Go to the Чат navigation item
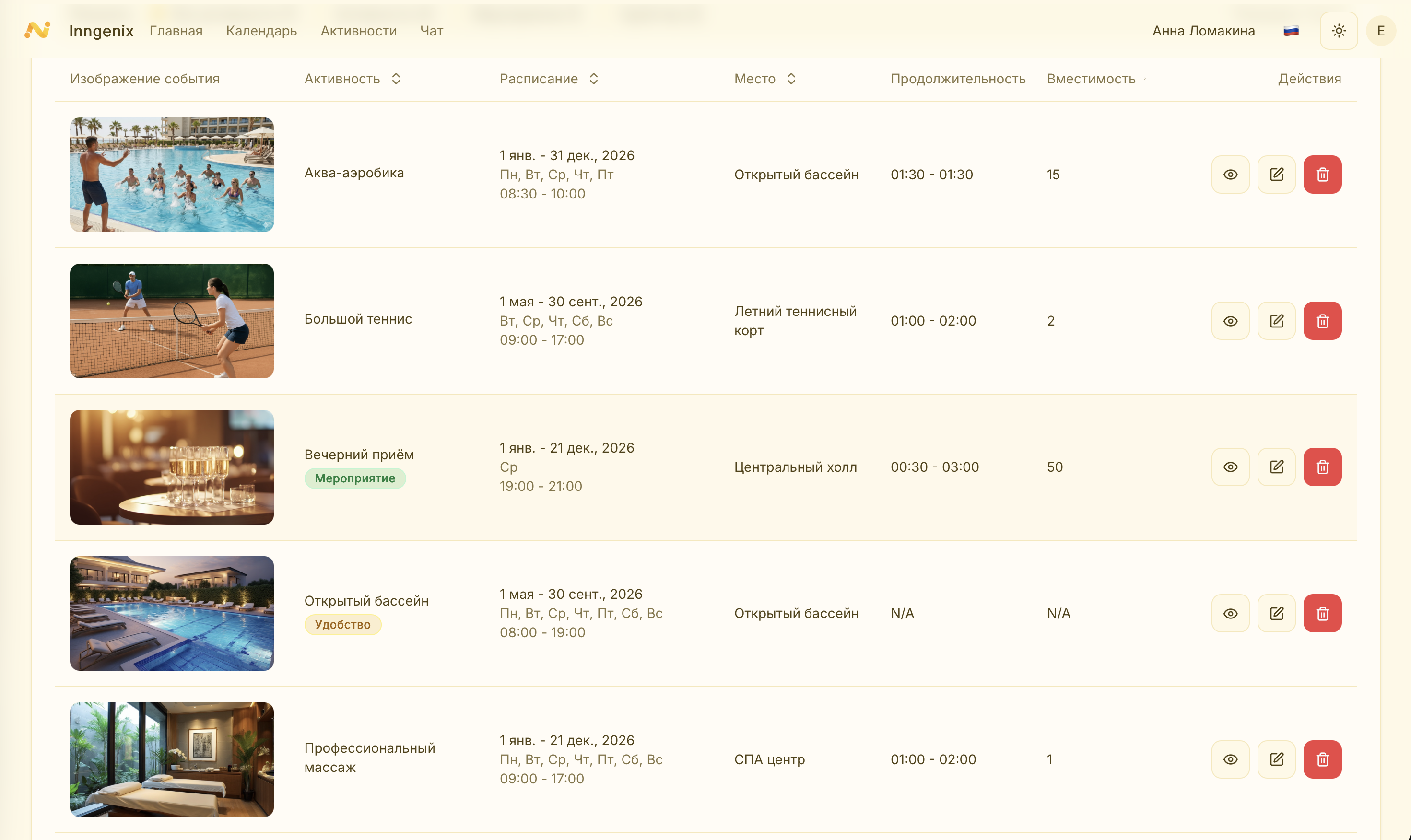 tap(432, 31)
